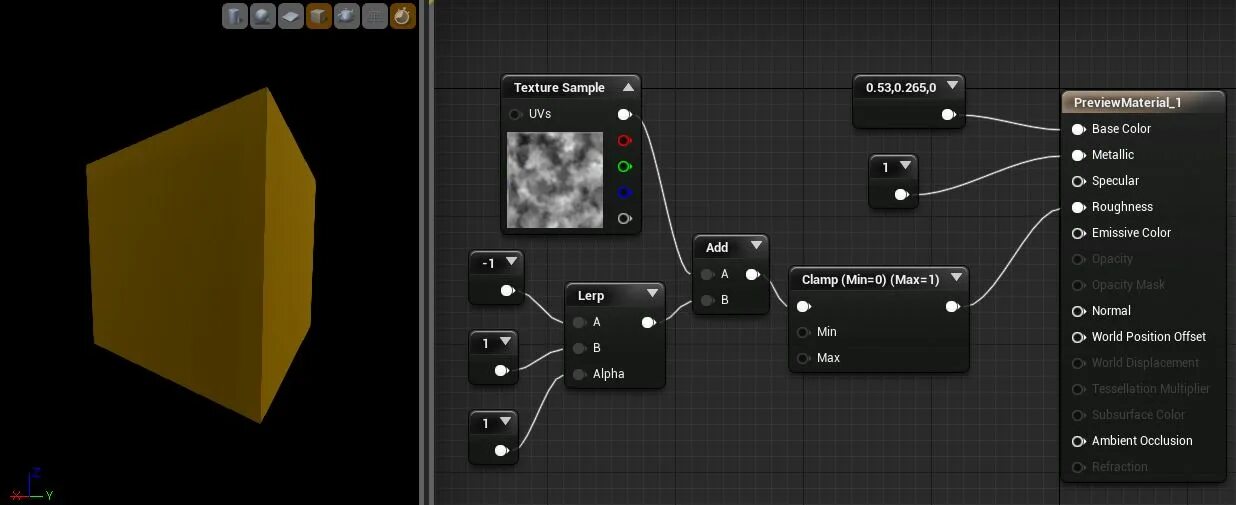Click the Texture Sample alpha output pin
Viewport: 1236px width, 505px height.
625,219
